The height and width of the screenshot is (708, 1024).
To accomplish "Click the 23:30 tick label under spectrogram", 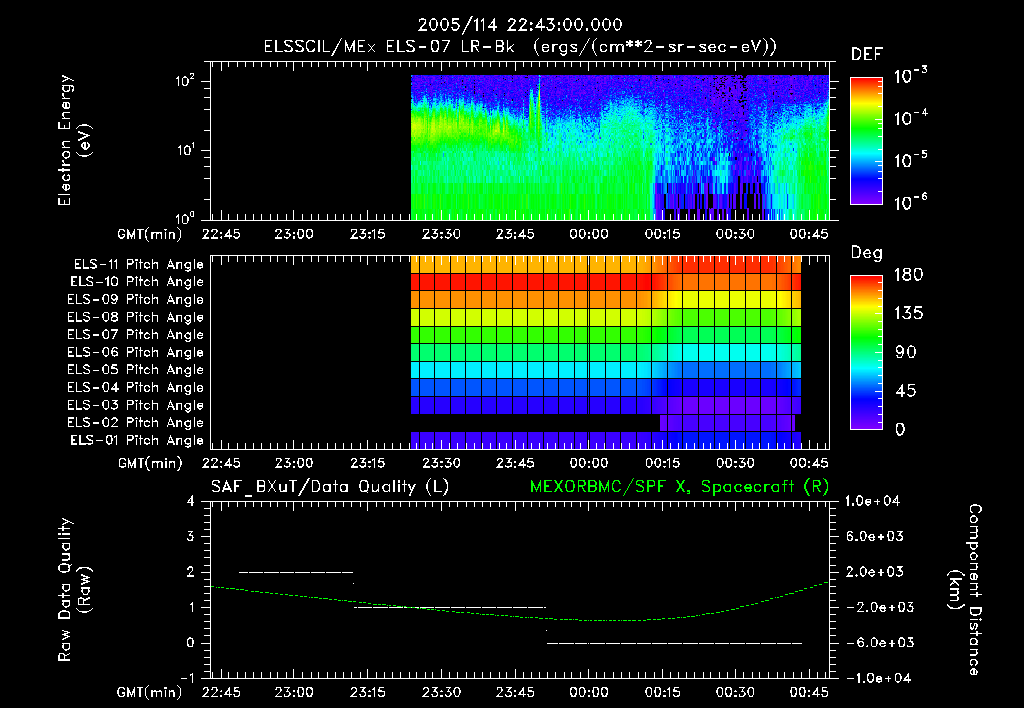I will pyautogui.click(x=441, y=234).
